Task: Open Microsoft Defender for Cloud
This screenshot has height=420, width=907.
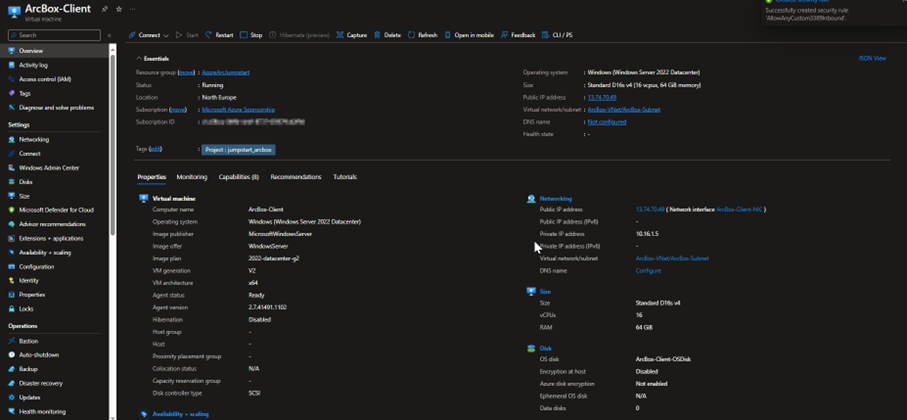Action: 56,210
